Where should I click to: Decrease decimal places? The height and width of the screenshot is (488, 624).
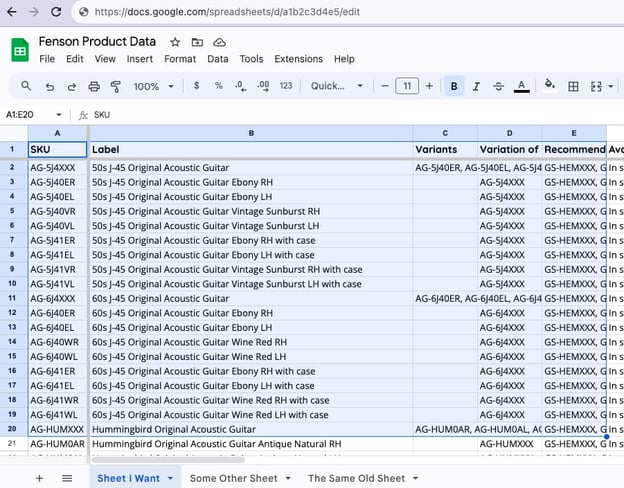pyautogui.click(x=240, y=86)
